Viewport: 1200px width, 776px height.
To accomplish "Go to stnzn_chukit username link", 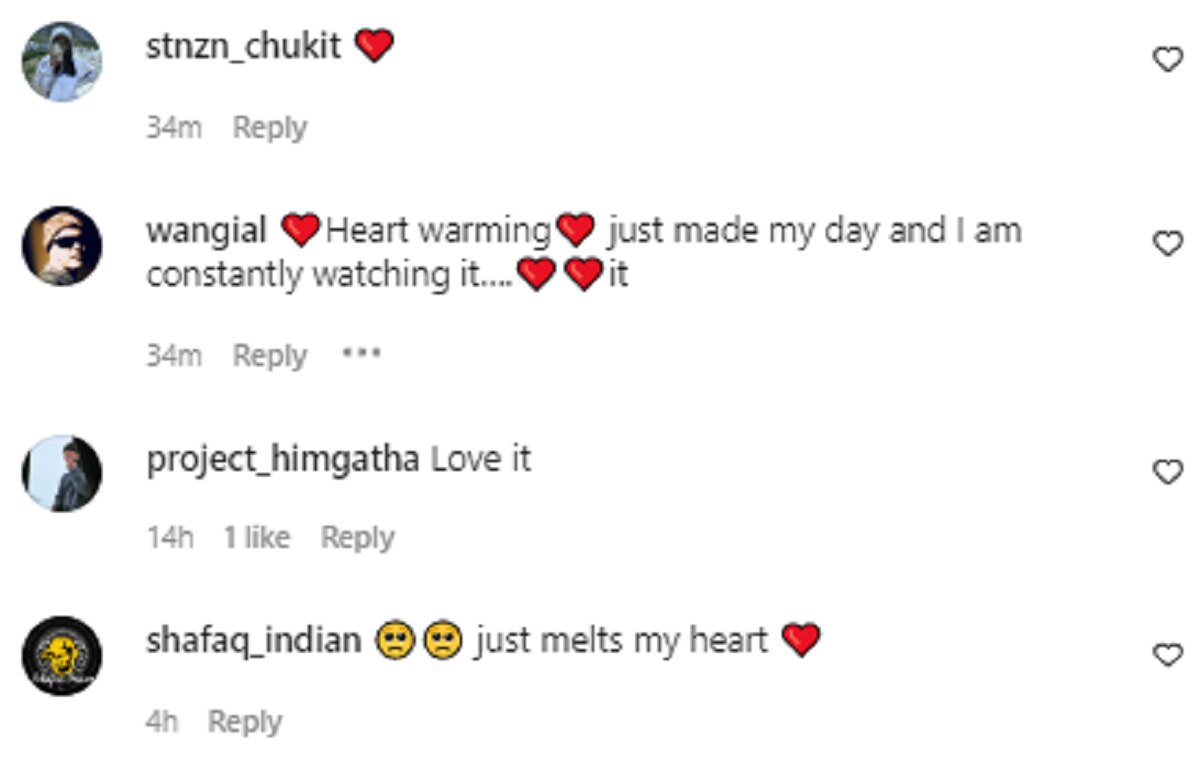I will (x=243, y=47).
